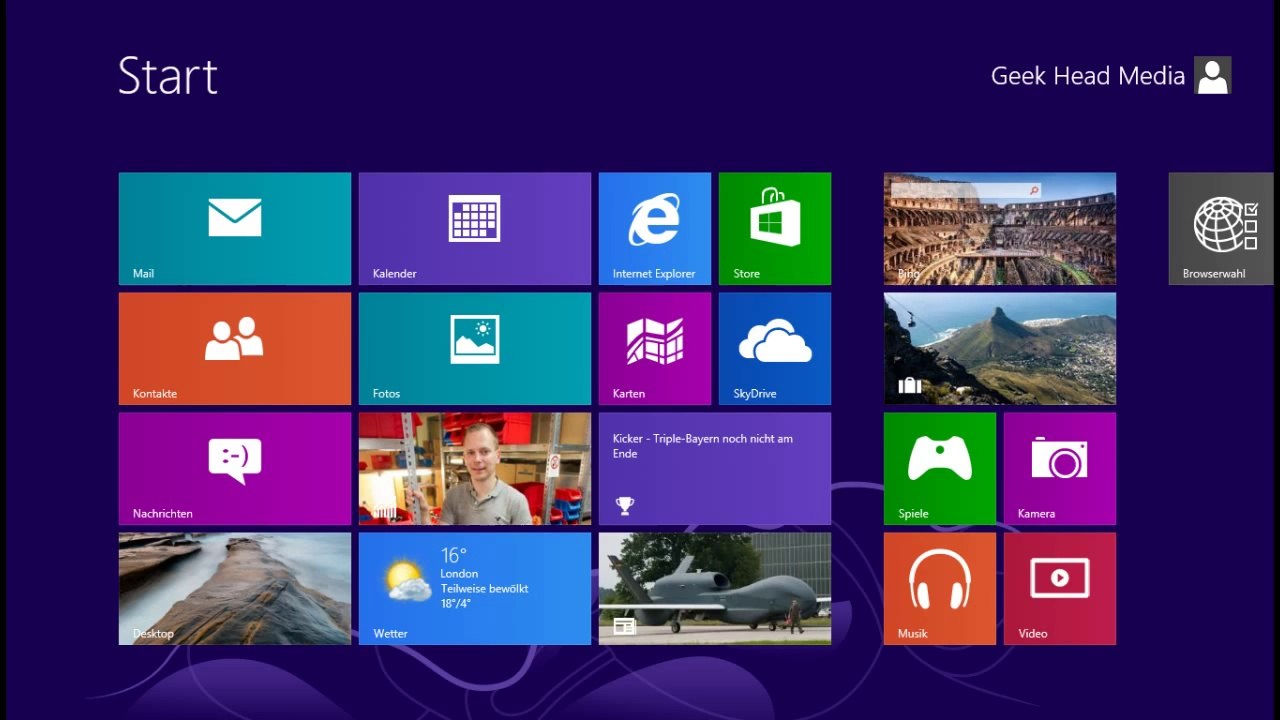Open the live tile showing man in warehouse
Image resolution: width=1280 pixels, height=720 pixels.
click(x=475, y=469)
